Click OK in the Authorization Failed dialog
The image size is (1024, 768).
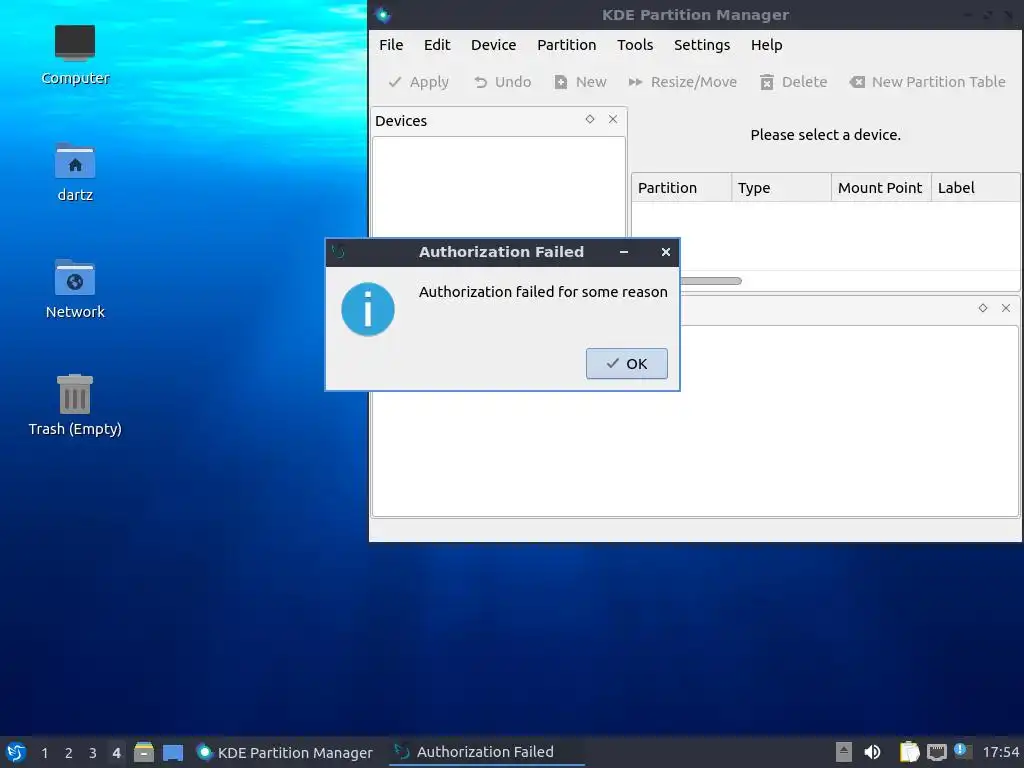click(x=626, y=364)
